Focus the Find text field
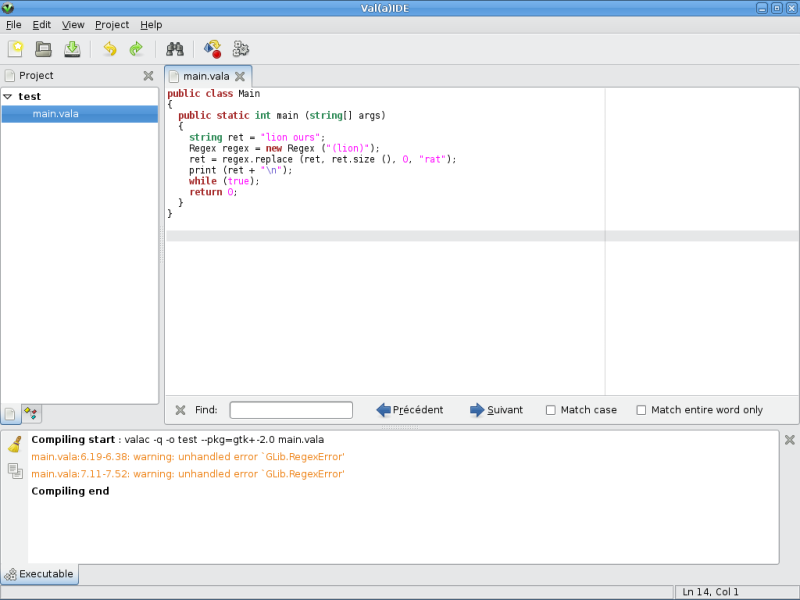800x600 pixels. click(291, 410)
